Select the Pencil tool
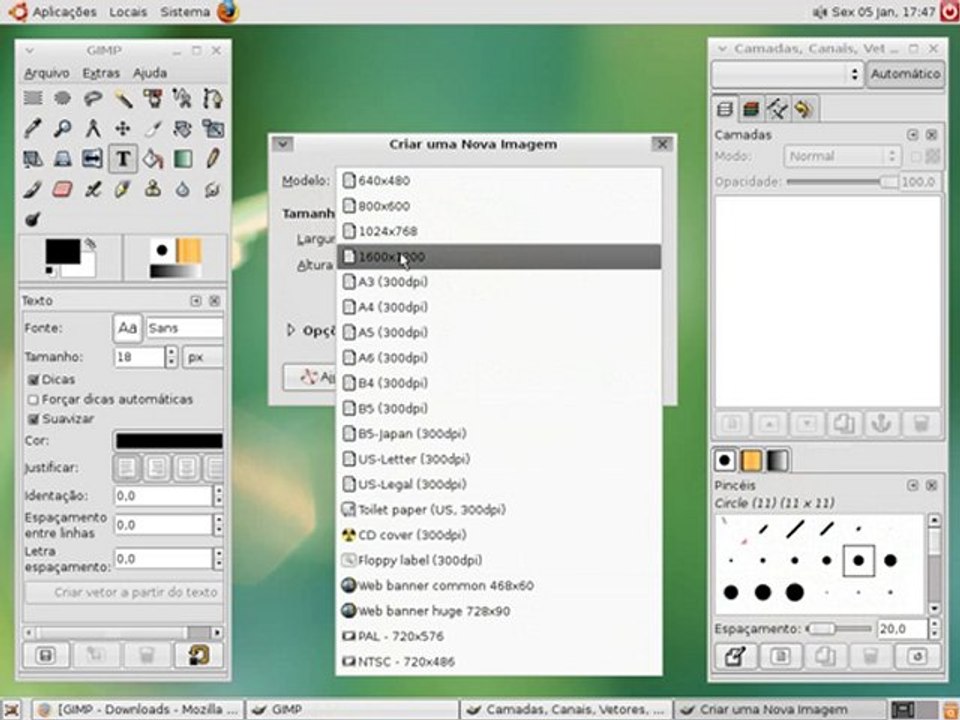Image resolution: width=960 pixels, height=720 pixels. click(212, 159)
